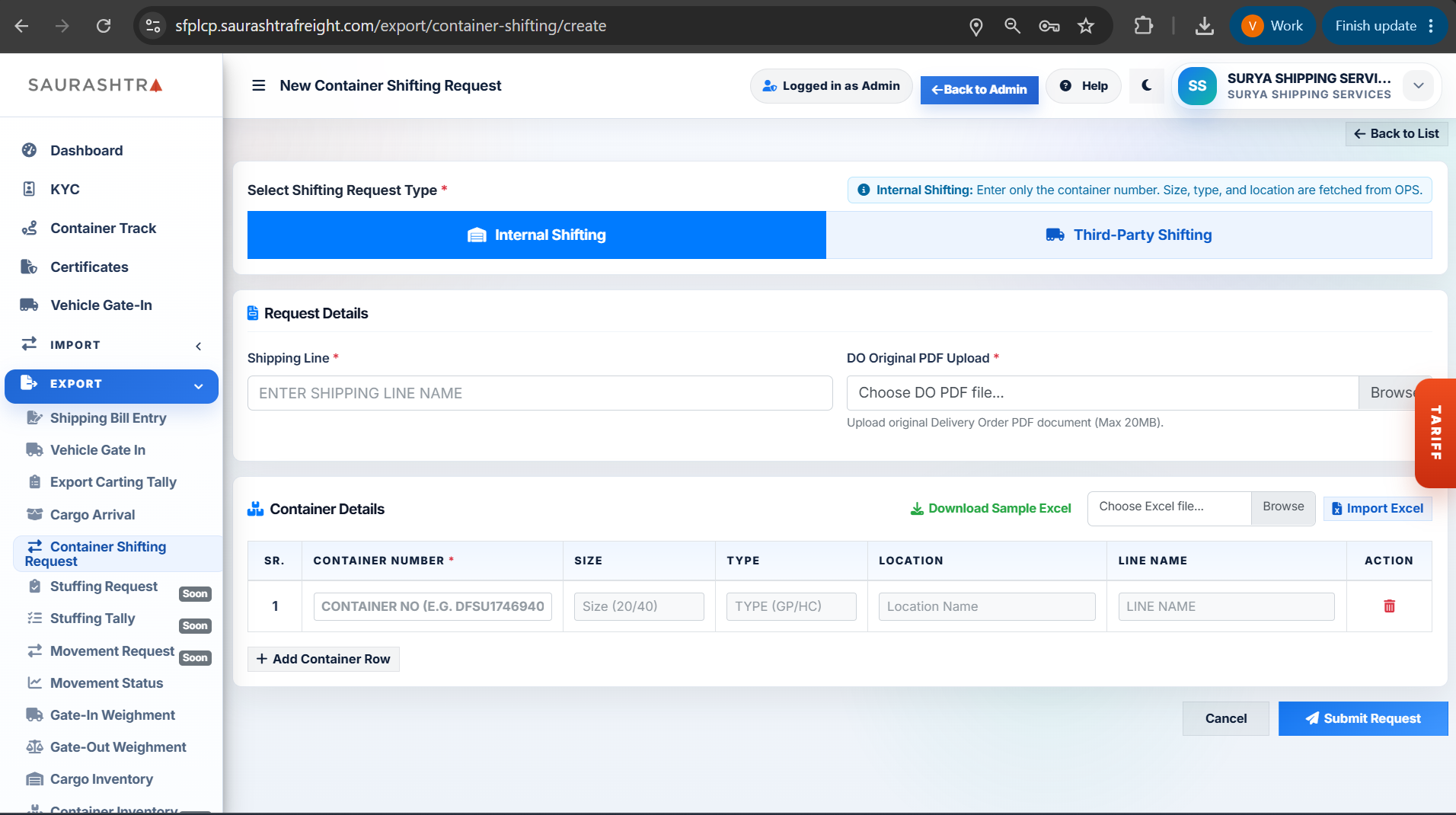Click Logged in as Admin badge
The width and height of the screenshot is (1456, 815).
pos(831,85)
